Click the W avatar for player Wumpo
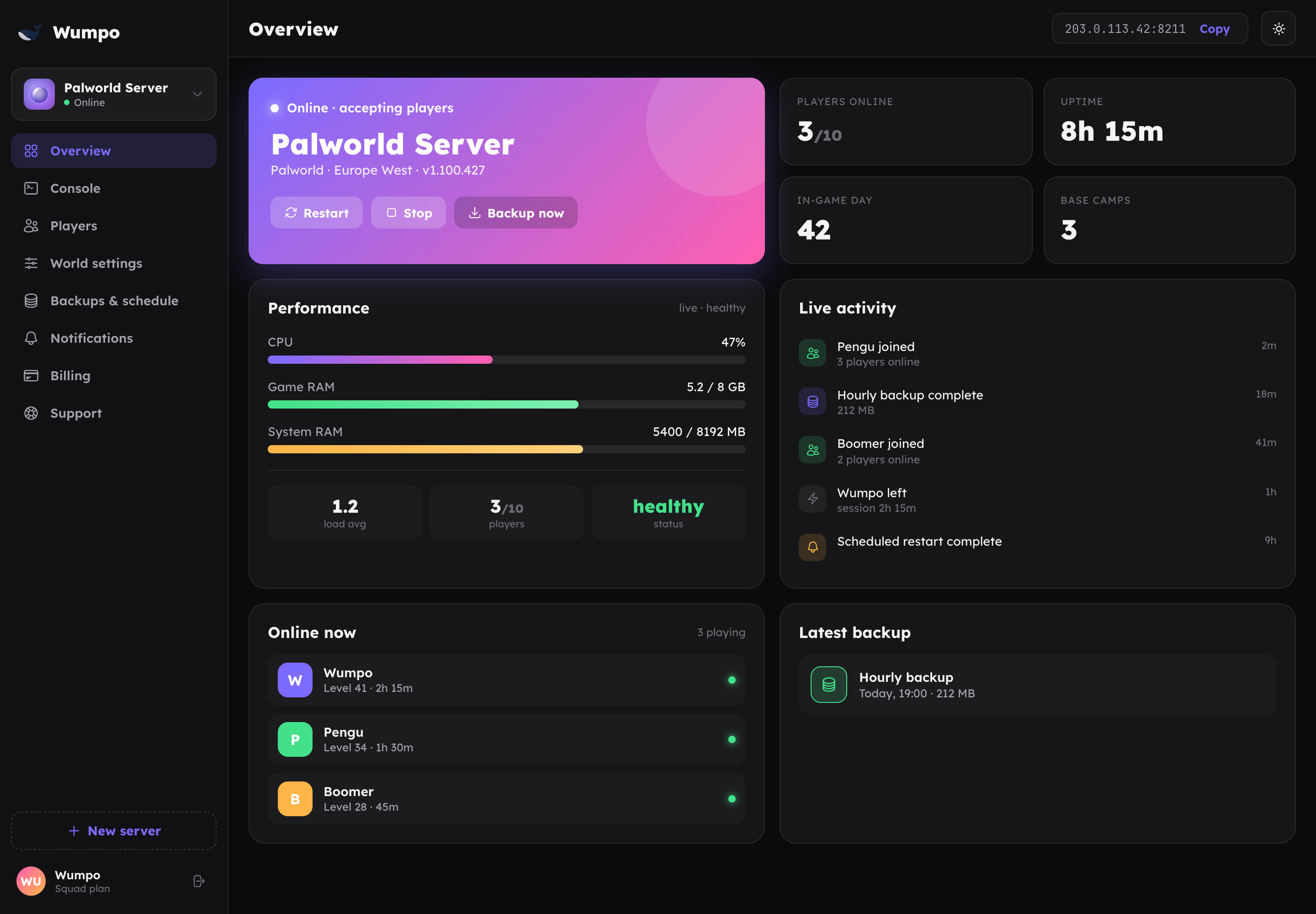Screen dimensions: 1316x914 coord(295,680)
